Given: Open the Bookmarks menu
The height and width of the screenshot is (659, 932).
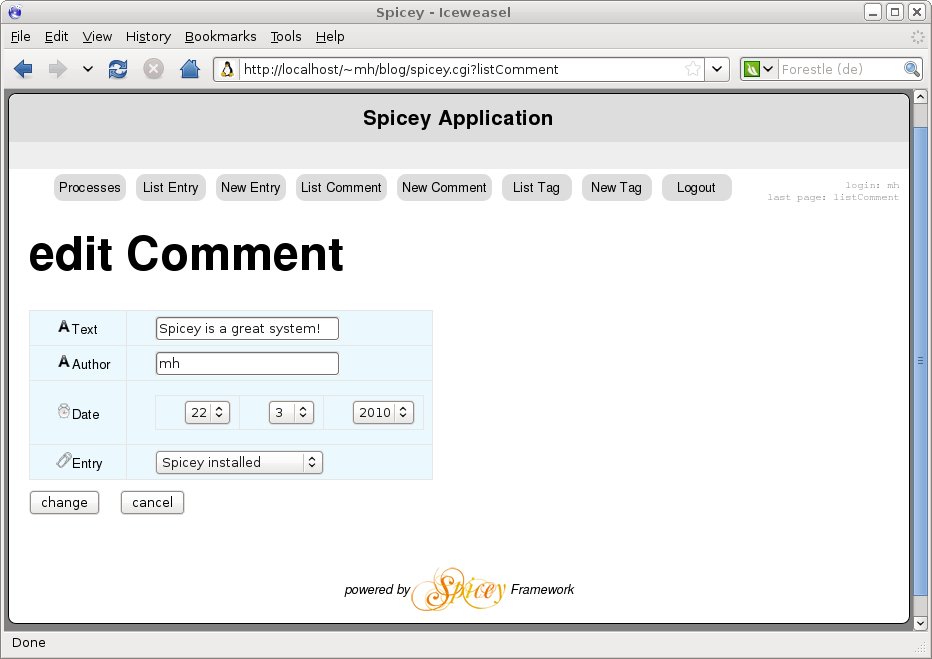Looking at the screenshot, I should click(x=221, y=37).
